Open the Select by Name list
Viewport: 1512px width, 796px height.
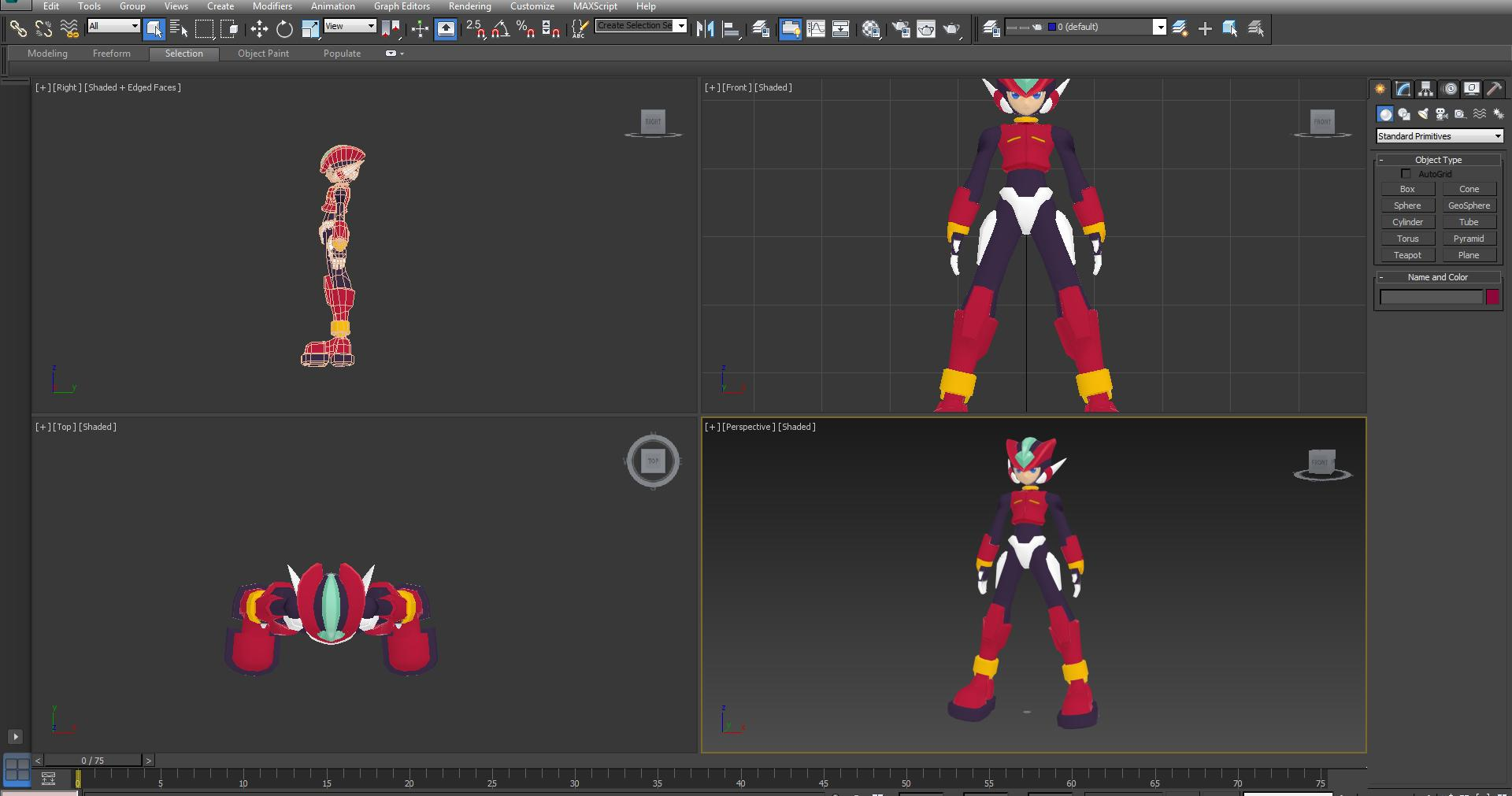pos(179,29)
